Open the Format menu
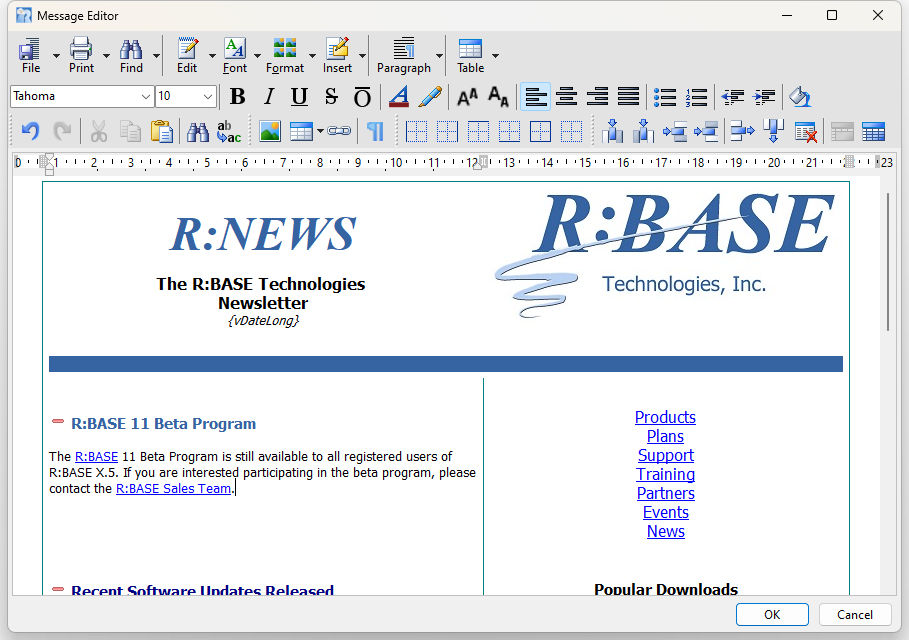 [x=285, y=56]
